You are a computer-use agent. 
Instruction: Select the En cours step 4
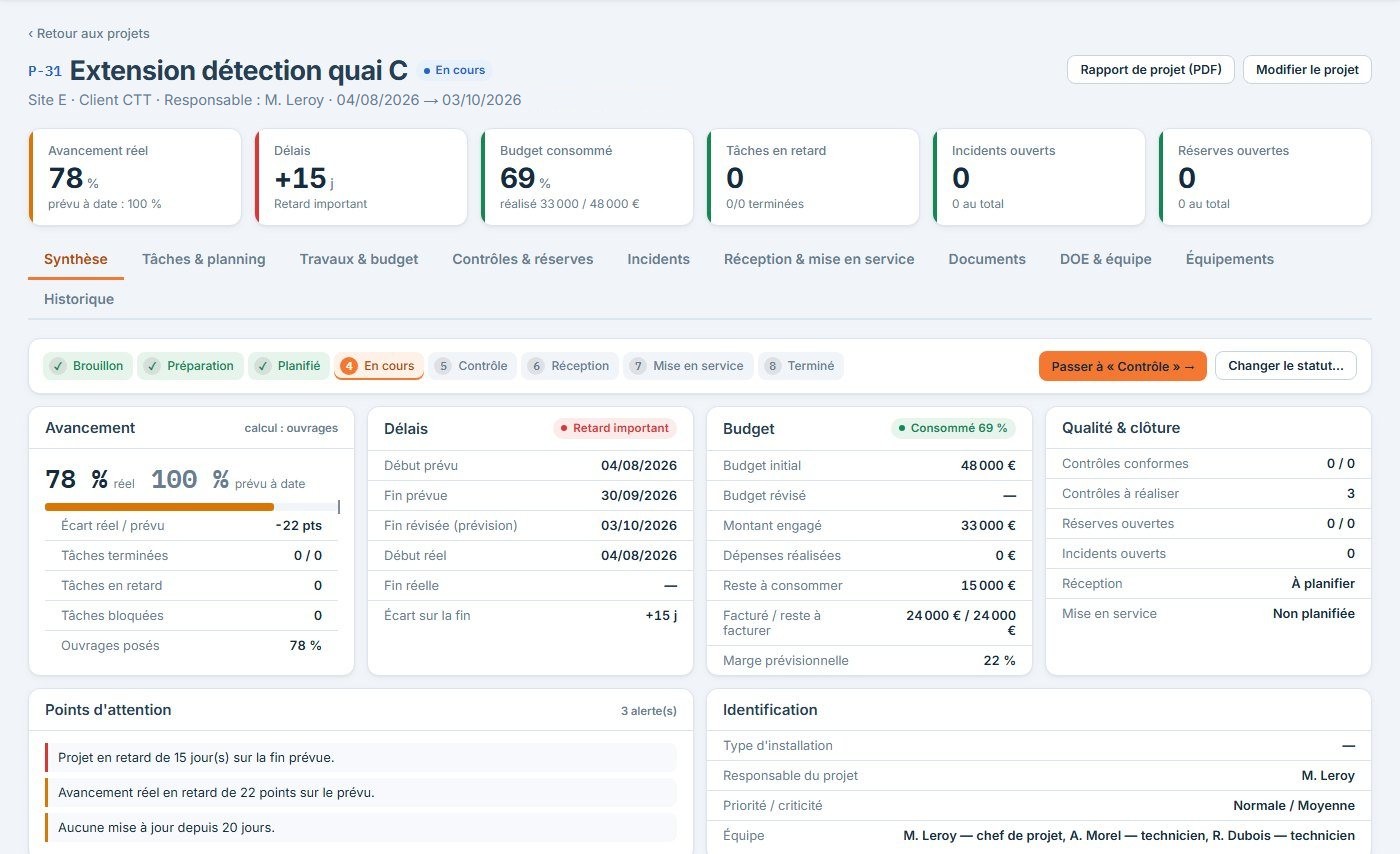point(379,366)
